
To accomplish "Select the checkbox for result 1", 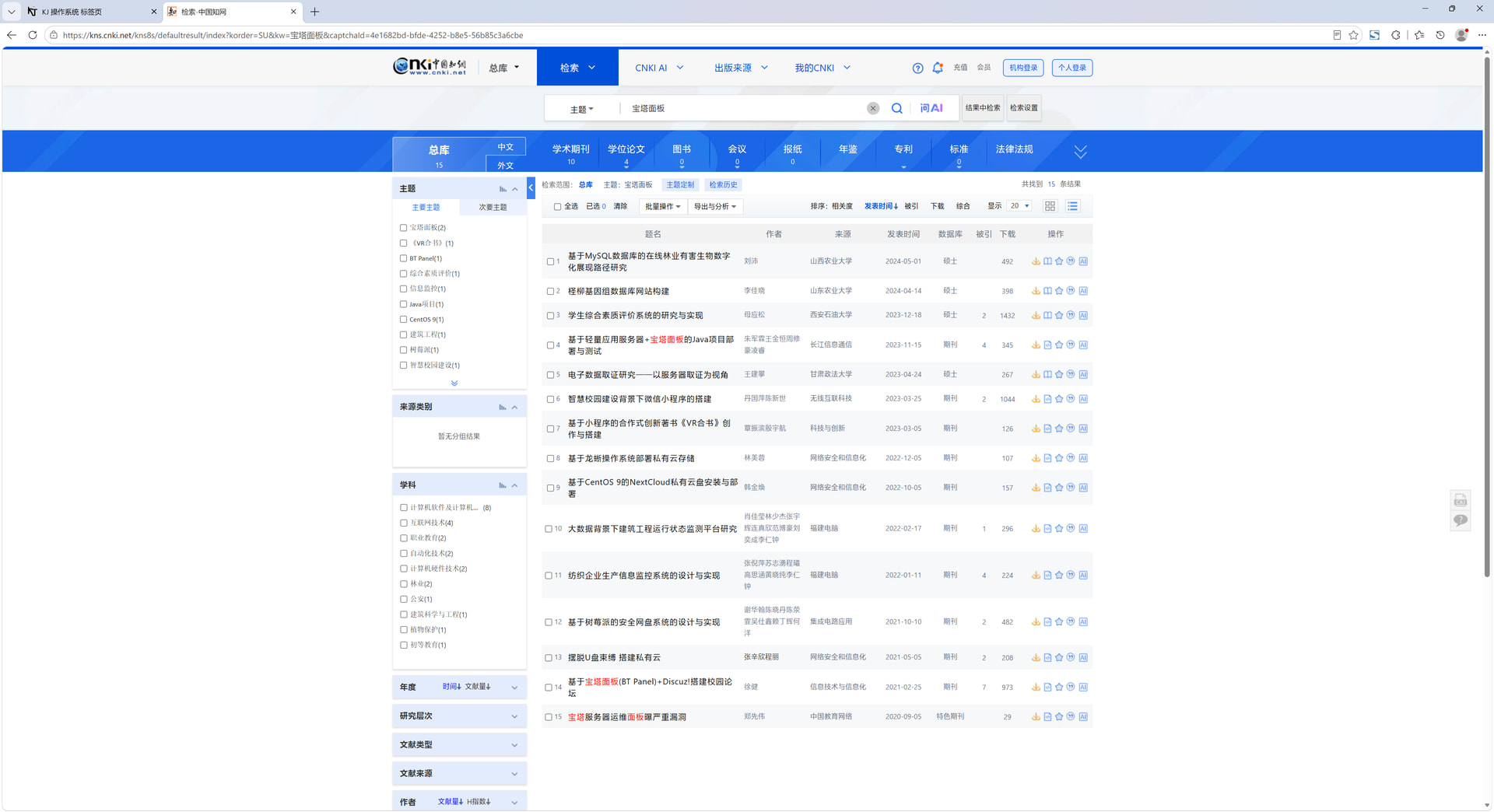I will [550, 262].
